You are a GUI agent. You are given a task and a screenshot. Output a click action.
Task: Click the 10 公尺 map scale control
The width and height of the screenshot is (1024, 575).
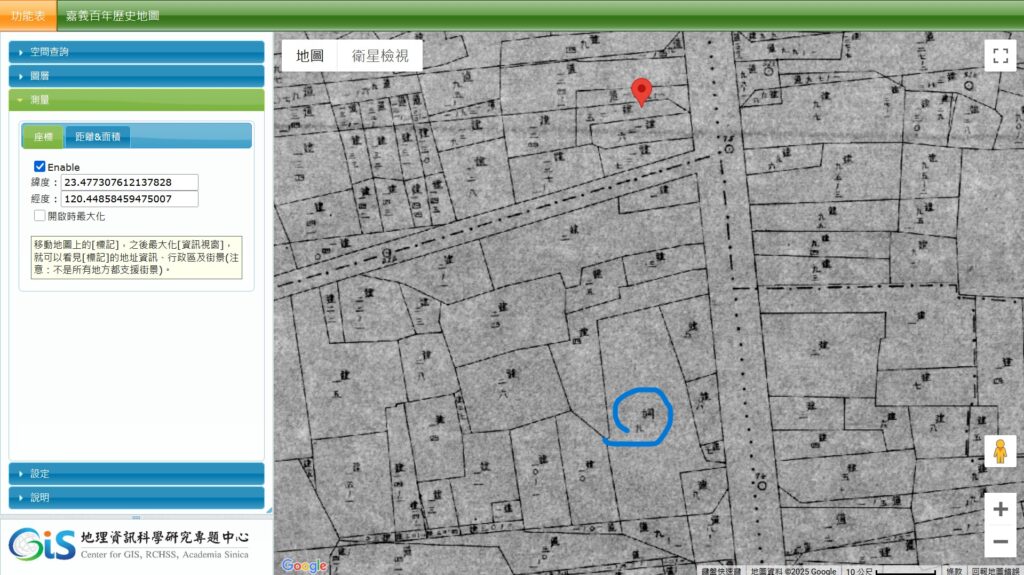tap(890, 571)
